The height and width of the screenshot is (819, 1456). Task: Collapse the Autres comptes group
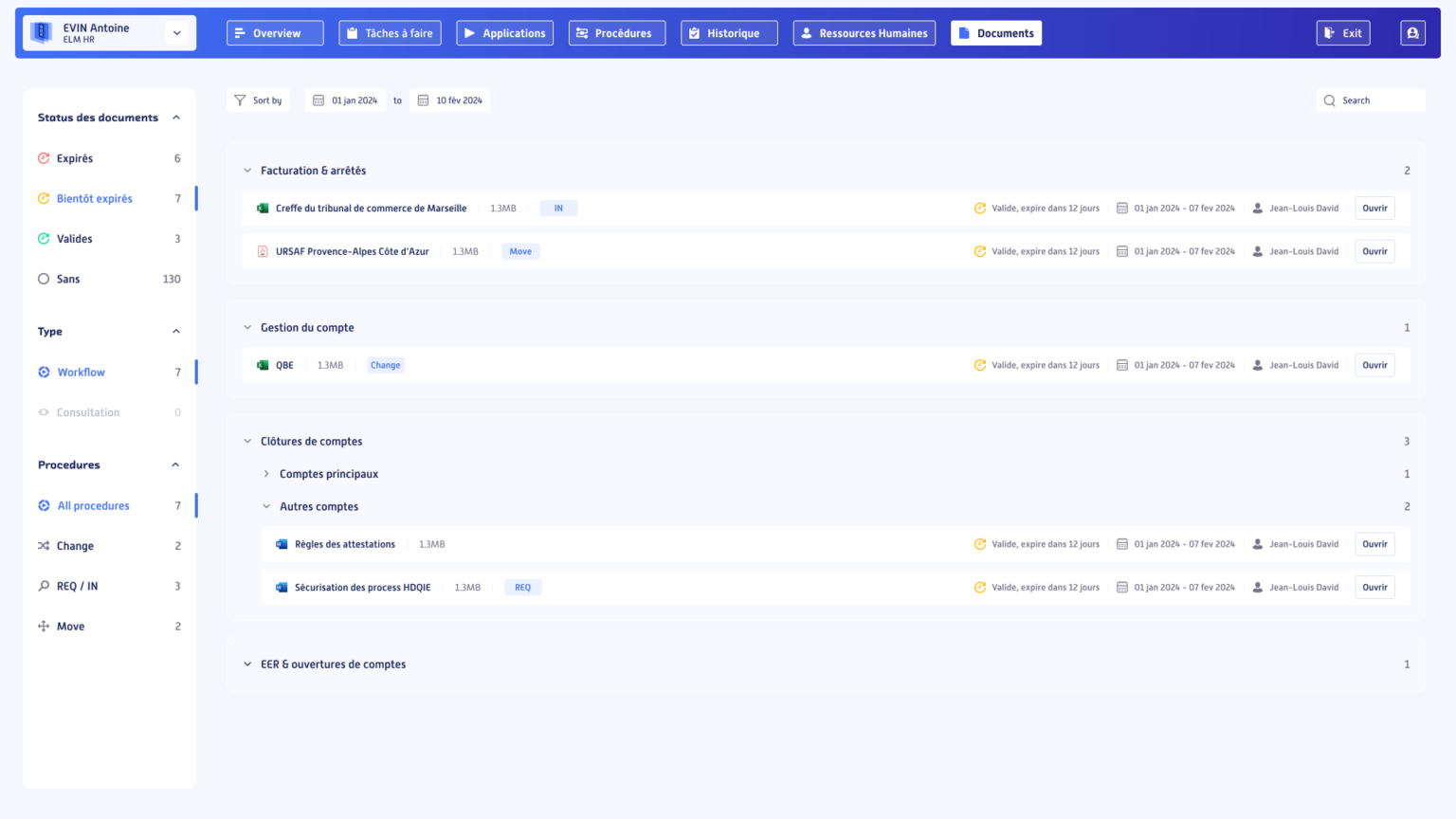(265, 506)
